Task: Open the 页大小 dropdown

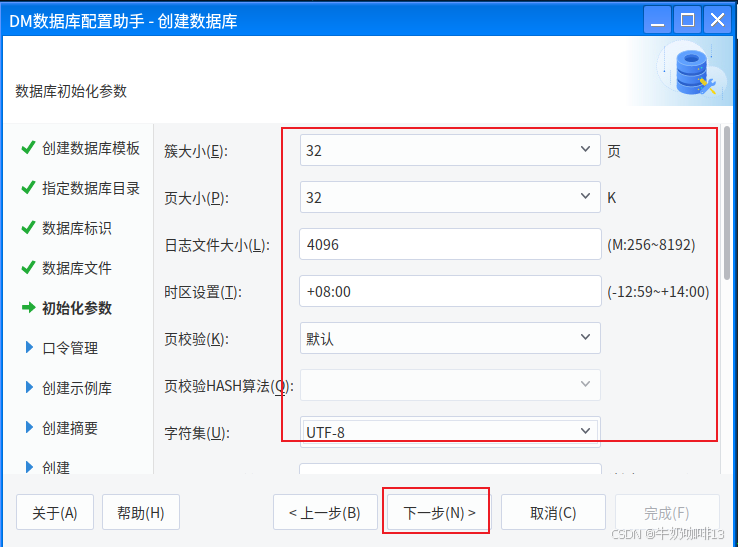Action: pos(450,197)
